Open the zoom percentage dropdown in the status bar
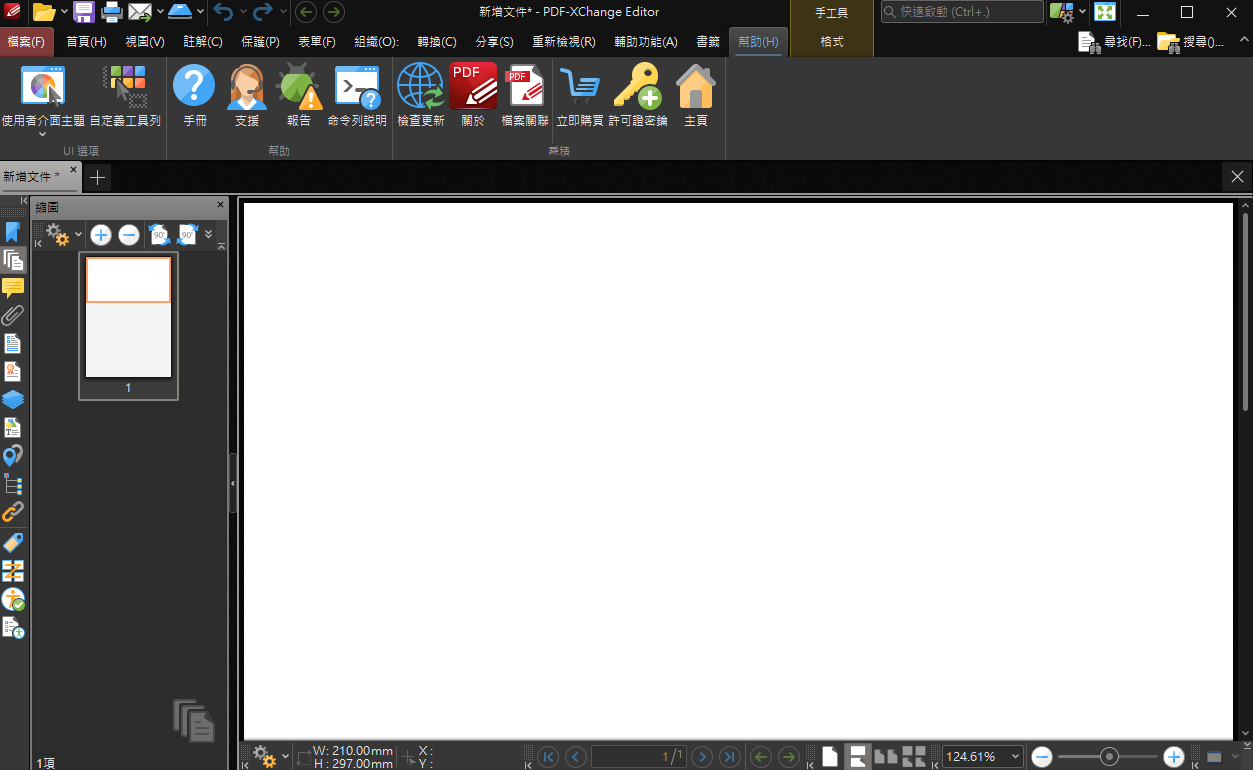This screenshot has width=1253, height=770. coord(1017,756)
